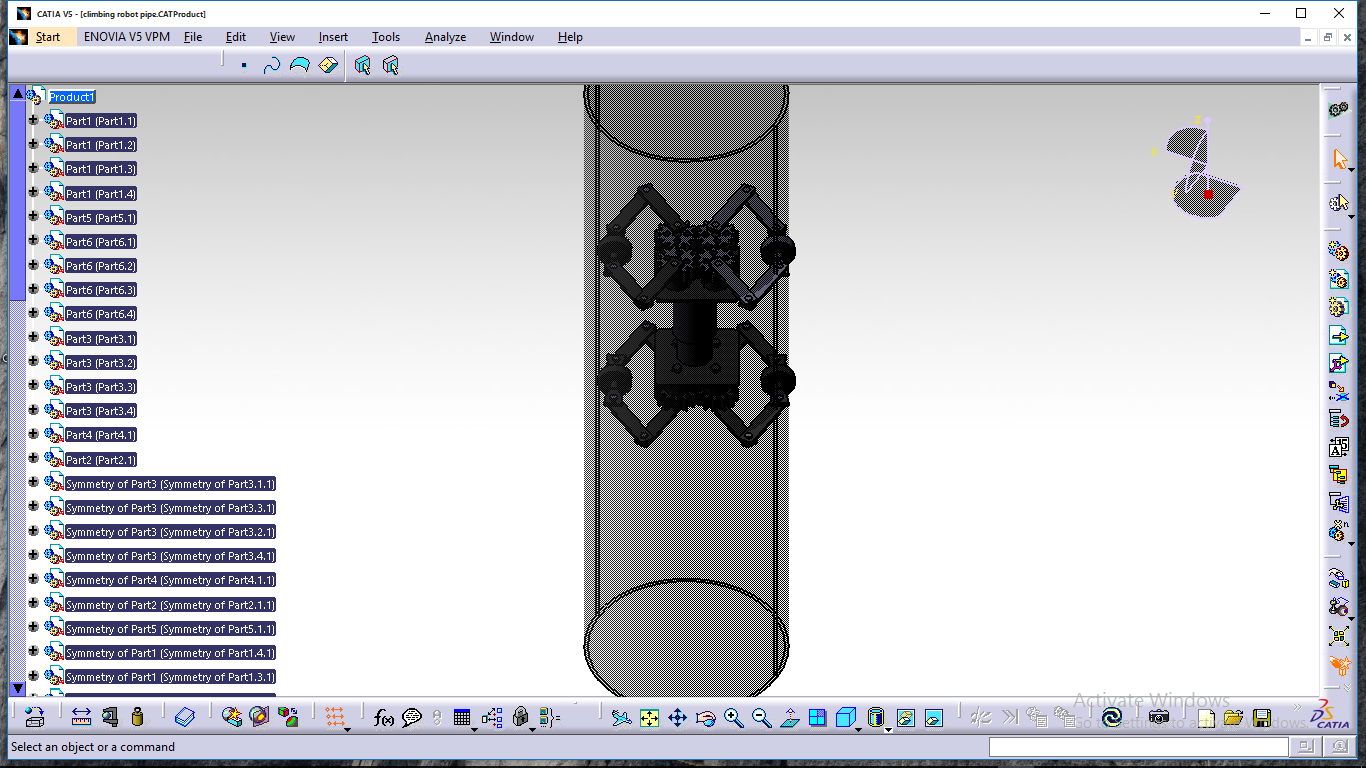The image size is (1366, 768).
Task: Expand the Part5 (Part5.1) node
Action: 33,217
